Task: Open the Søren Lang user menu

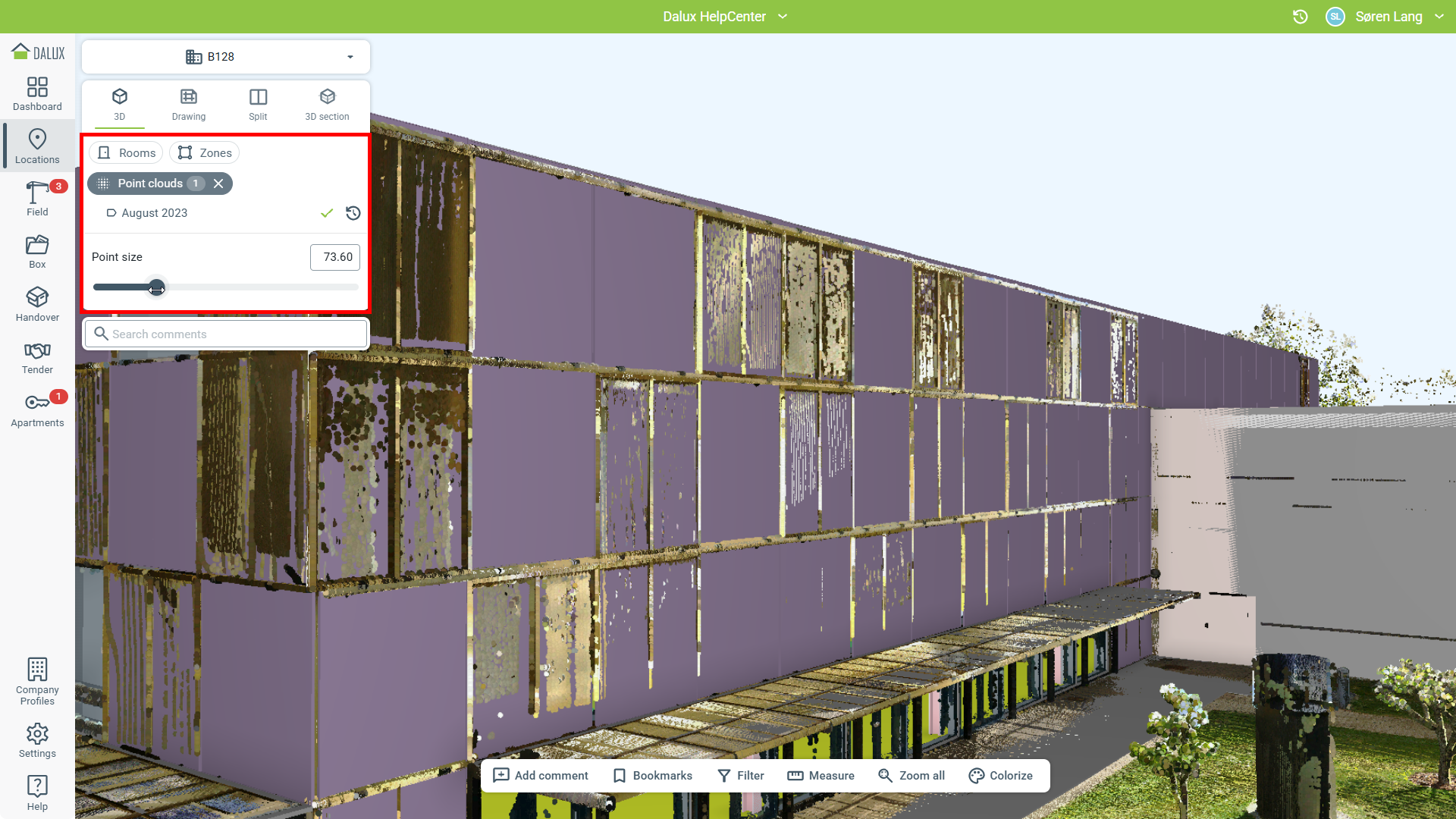Action: (x=1388, y=17)
